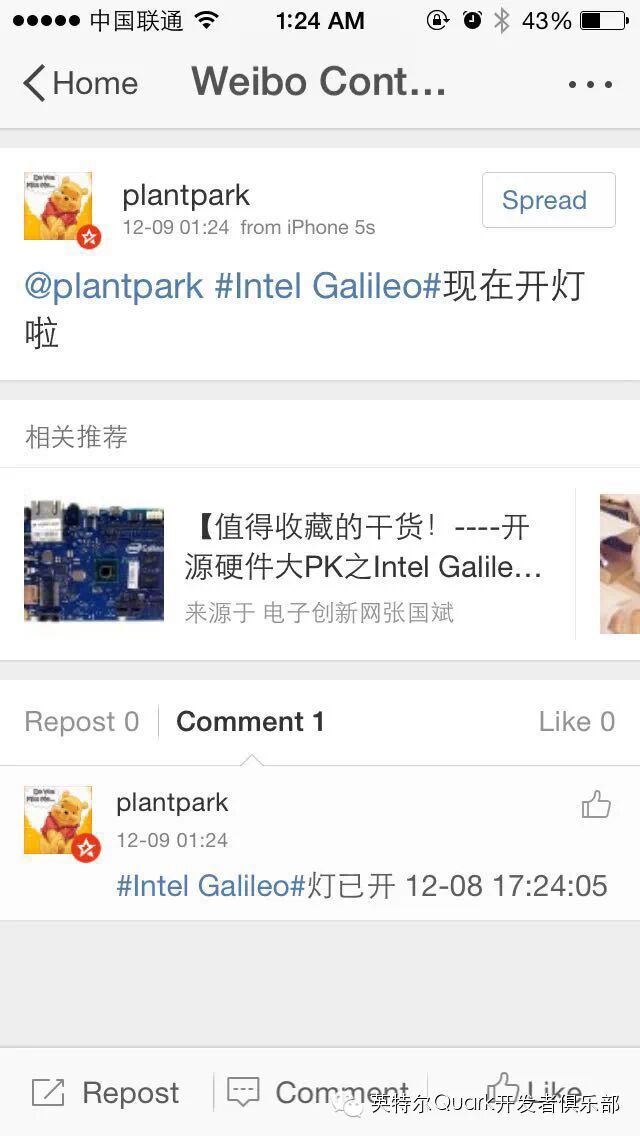Open plantpark's Winnie the Pooh avatar in post
Image resolution: width=640 pixels, height=1136 pixels.
(x=58, y=206)
